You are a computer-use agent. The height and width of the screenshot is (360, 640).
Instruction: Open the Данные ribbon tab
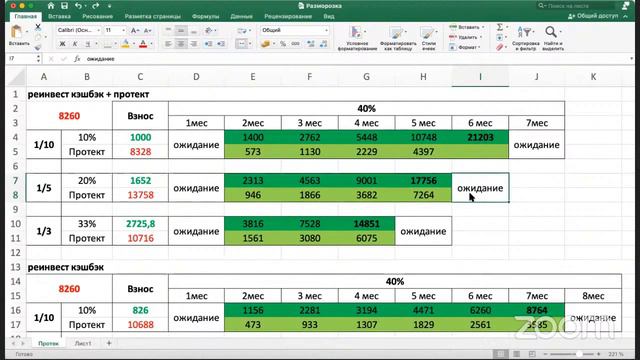pyautogui.click(x=241, y=16)
